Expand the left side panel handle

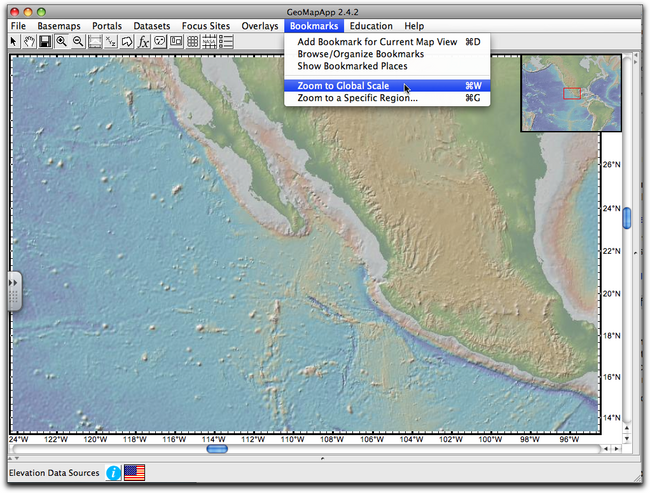[12, 291]
